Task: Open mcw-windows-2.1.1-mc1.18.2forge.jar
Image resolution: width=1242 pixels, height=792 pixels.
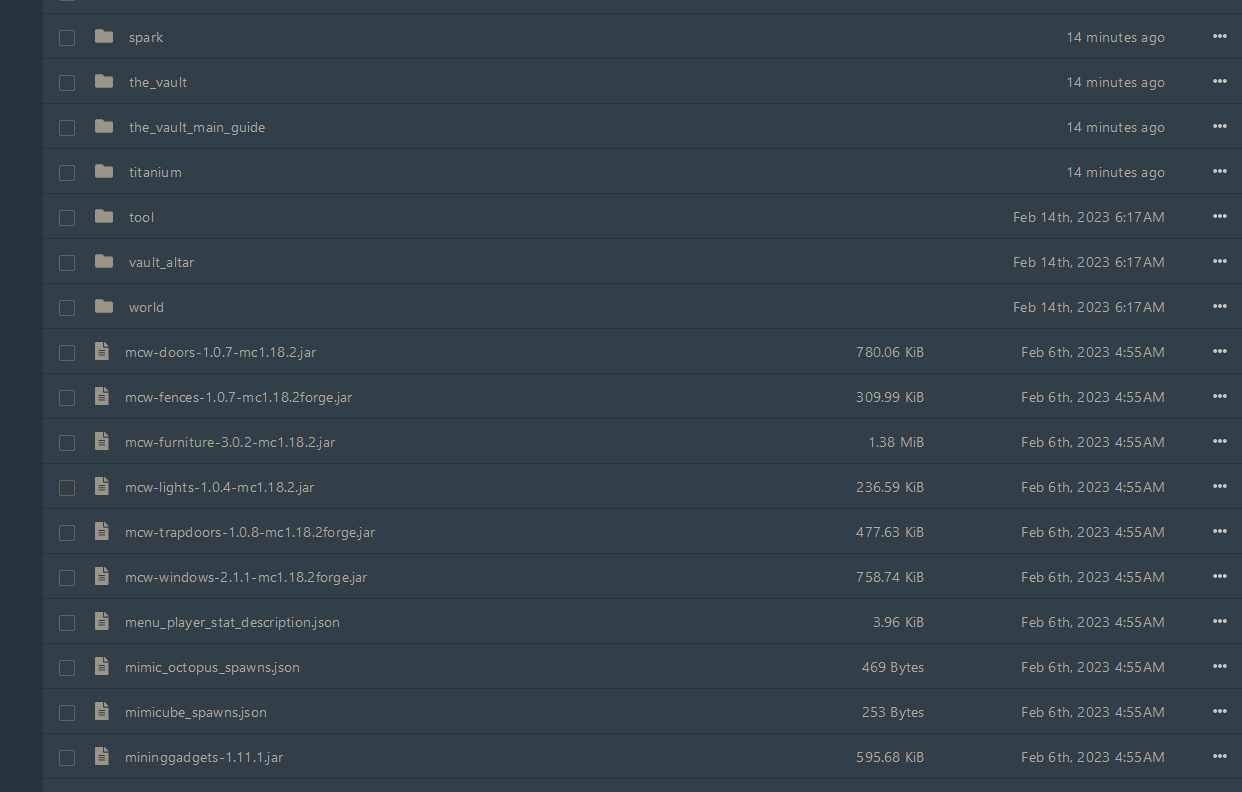Action: tap(245, 577)
